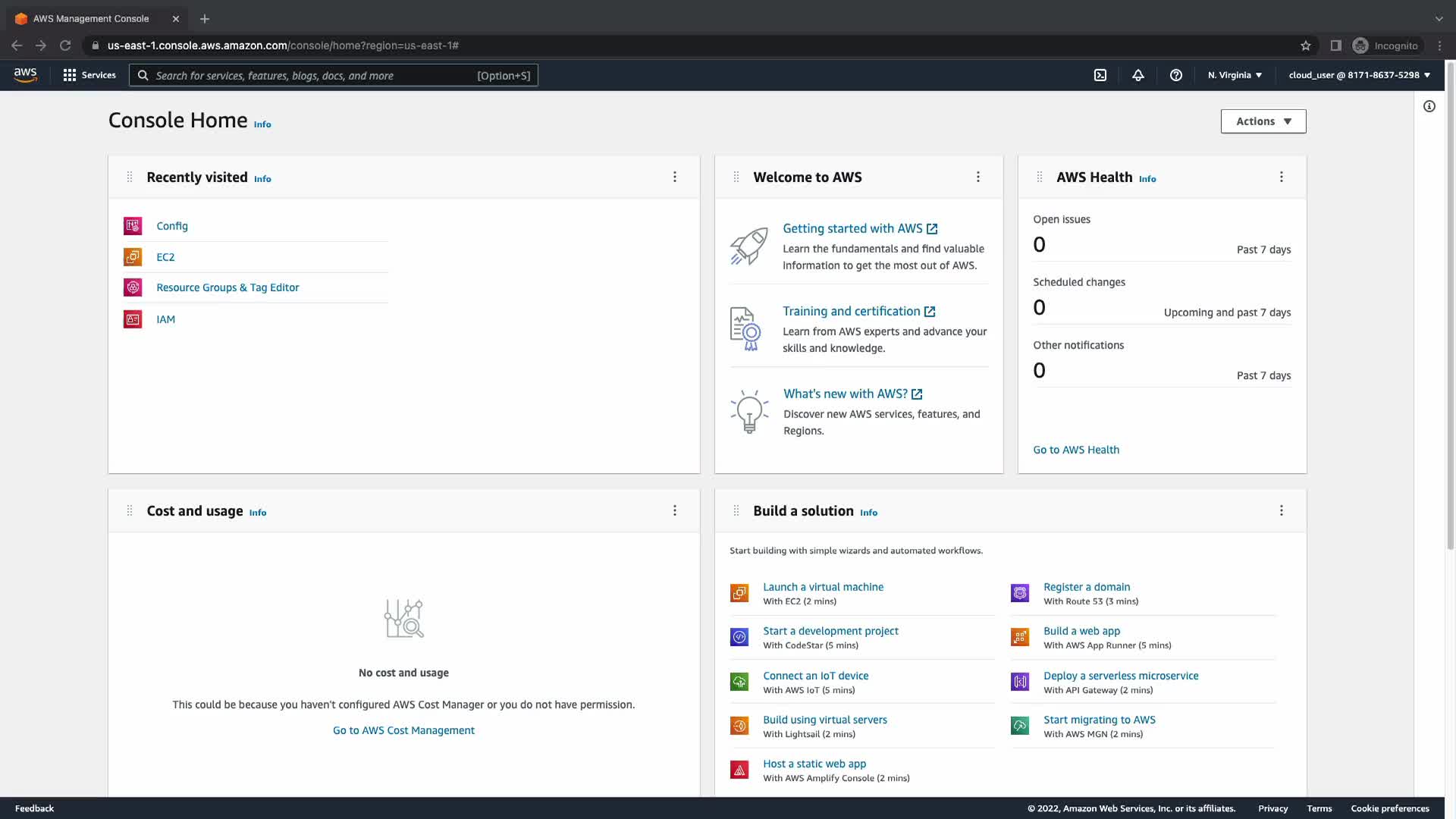Click the Config service icon
The width and height of the screenshot is (1456, 819).
point(133,226)
